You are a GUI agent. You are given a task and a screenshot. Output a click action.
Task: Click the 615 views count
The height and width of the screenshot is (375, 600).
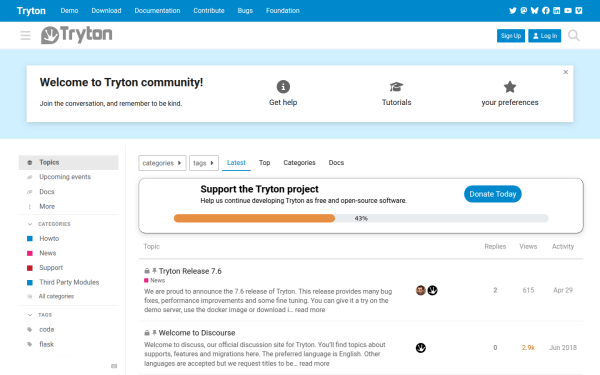[x=528, y=290]
